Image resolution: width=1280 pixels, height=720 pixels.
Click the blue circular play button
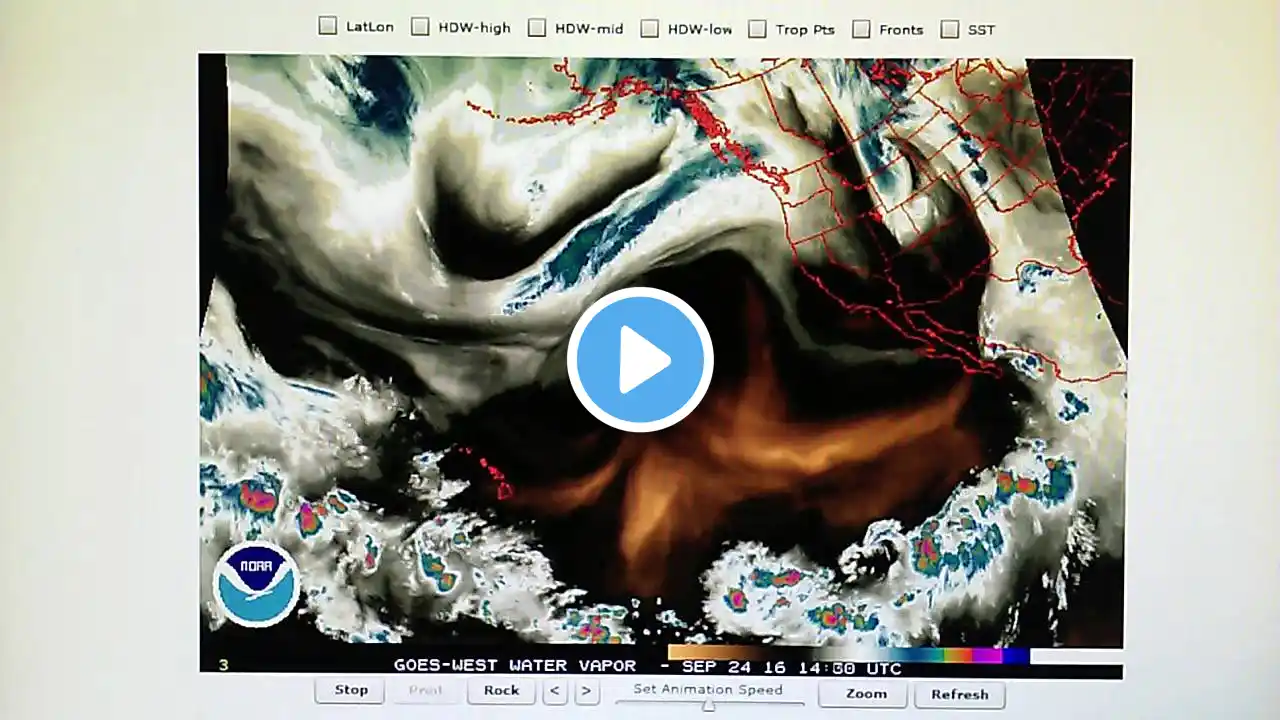(x=640, y=360)
